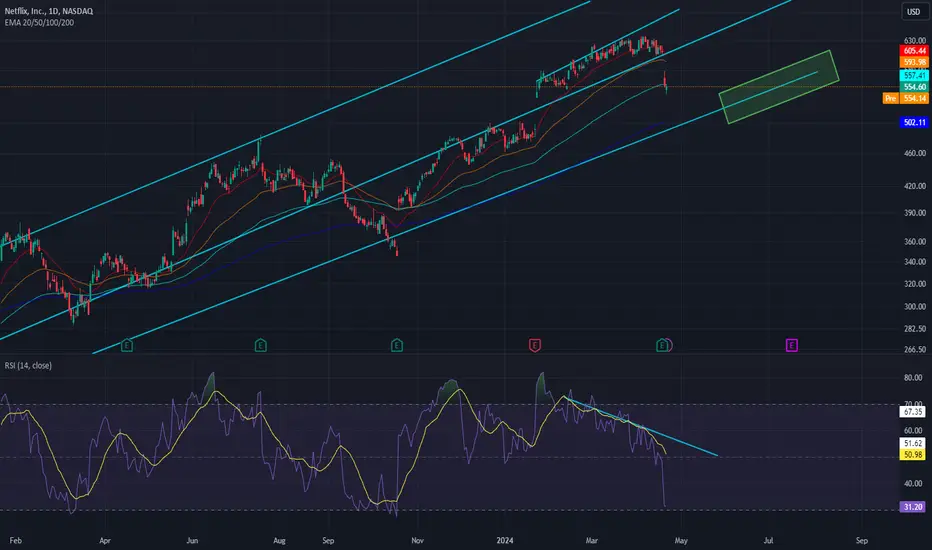Click the 266.50 price axis tick
The height and width of the screenshot is (550, 932).
[x=915, y=350]
